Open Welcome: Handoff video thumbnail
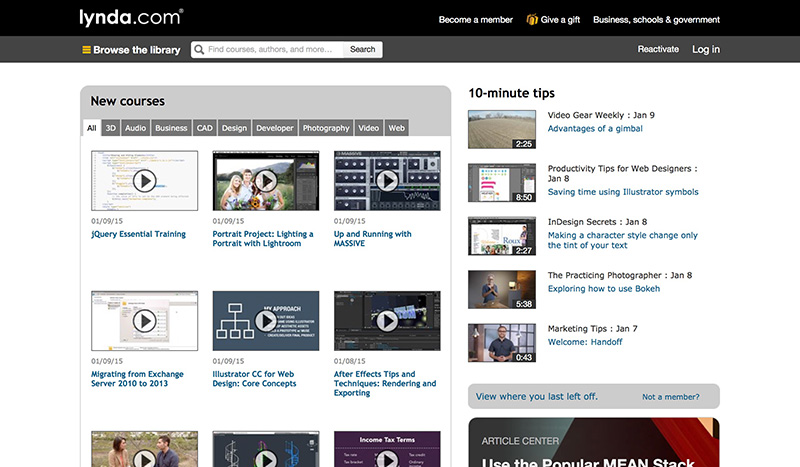Screen dimensions: 800x467 [x=502, y=343]
